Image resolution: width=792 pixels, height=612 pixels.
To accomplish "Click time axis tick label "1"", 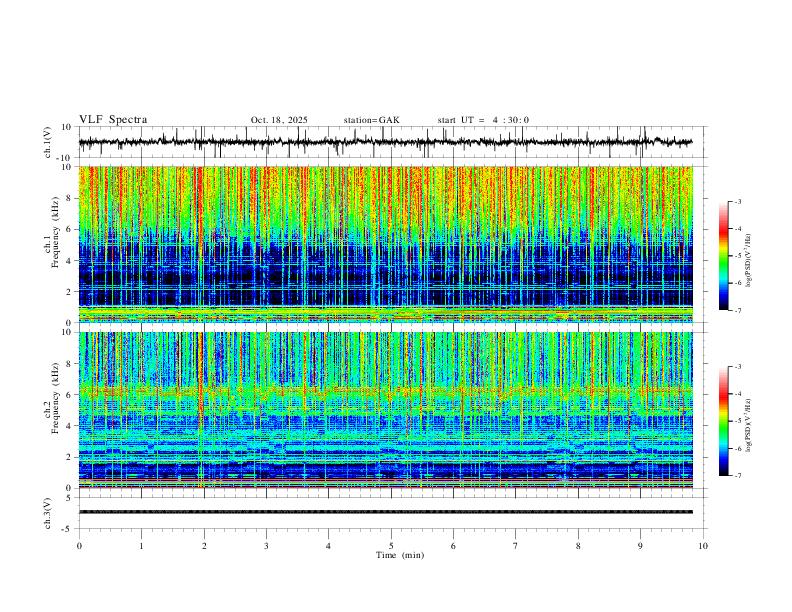I will click(x=141, y=546).
